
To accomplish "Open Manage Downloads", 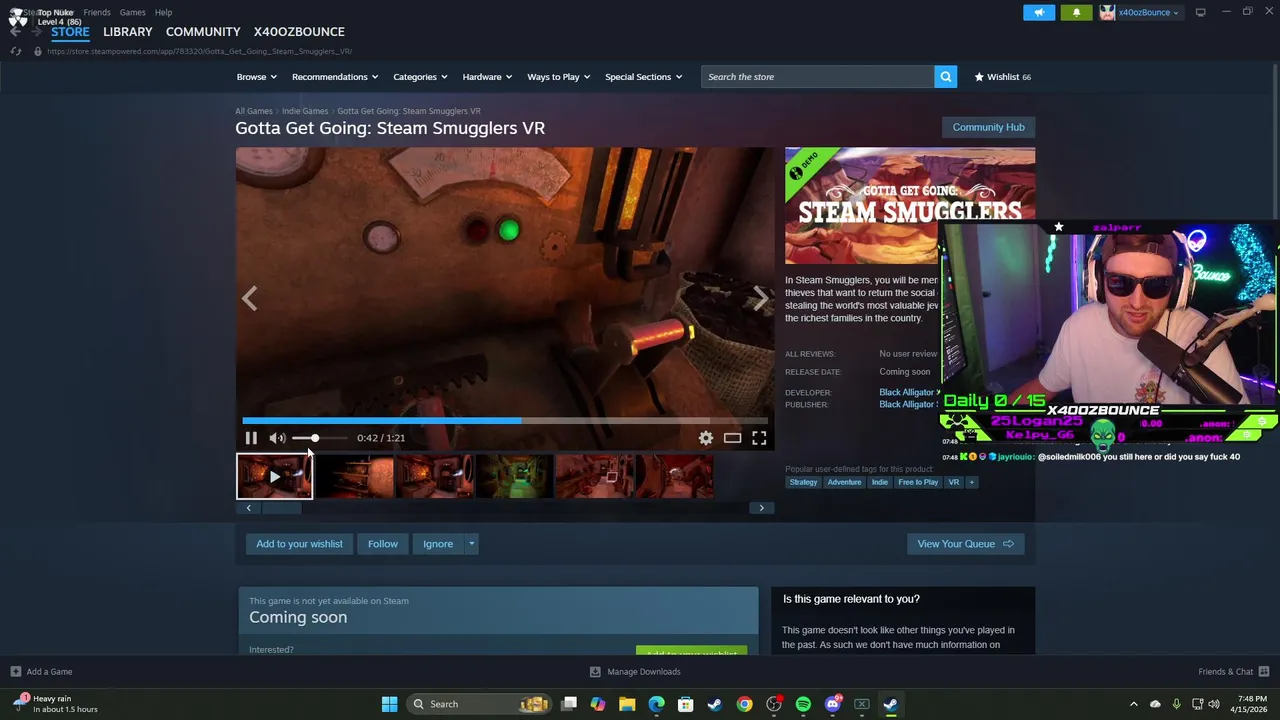I will pos(635,671).
